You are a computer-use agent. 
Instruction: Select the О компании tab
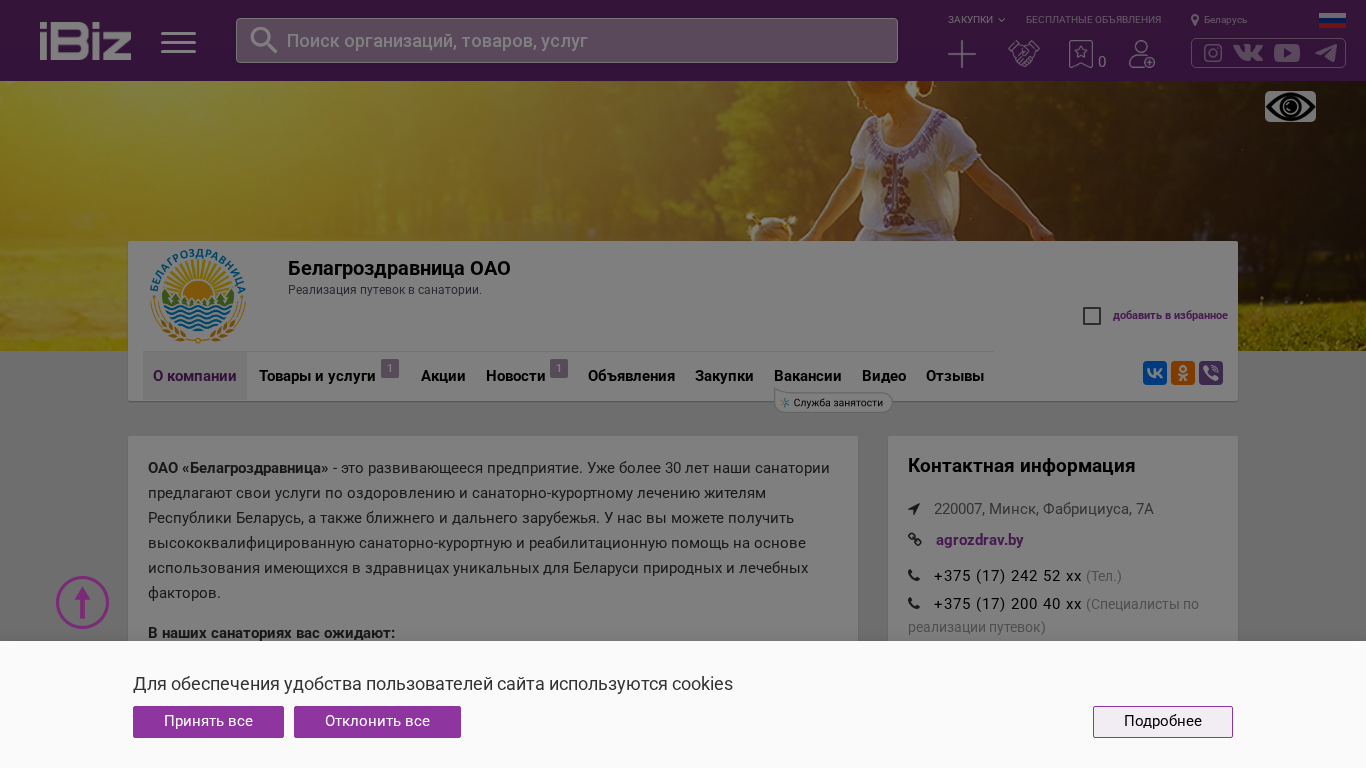[195, 376]
